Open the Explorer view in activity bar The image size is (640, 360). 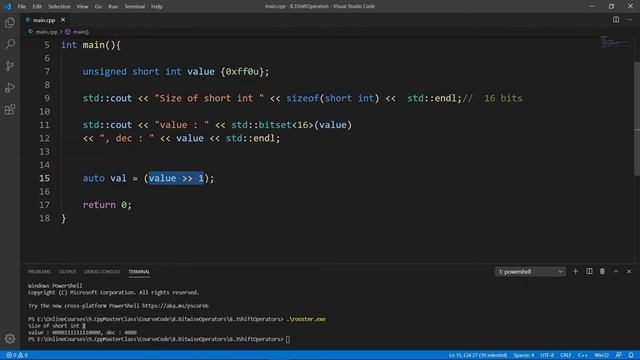pyautogui.click(x=10, y=22)
